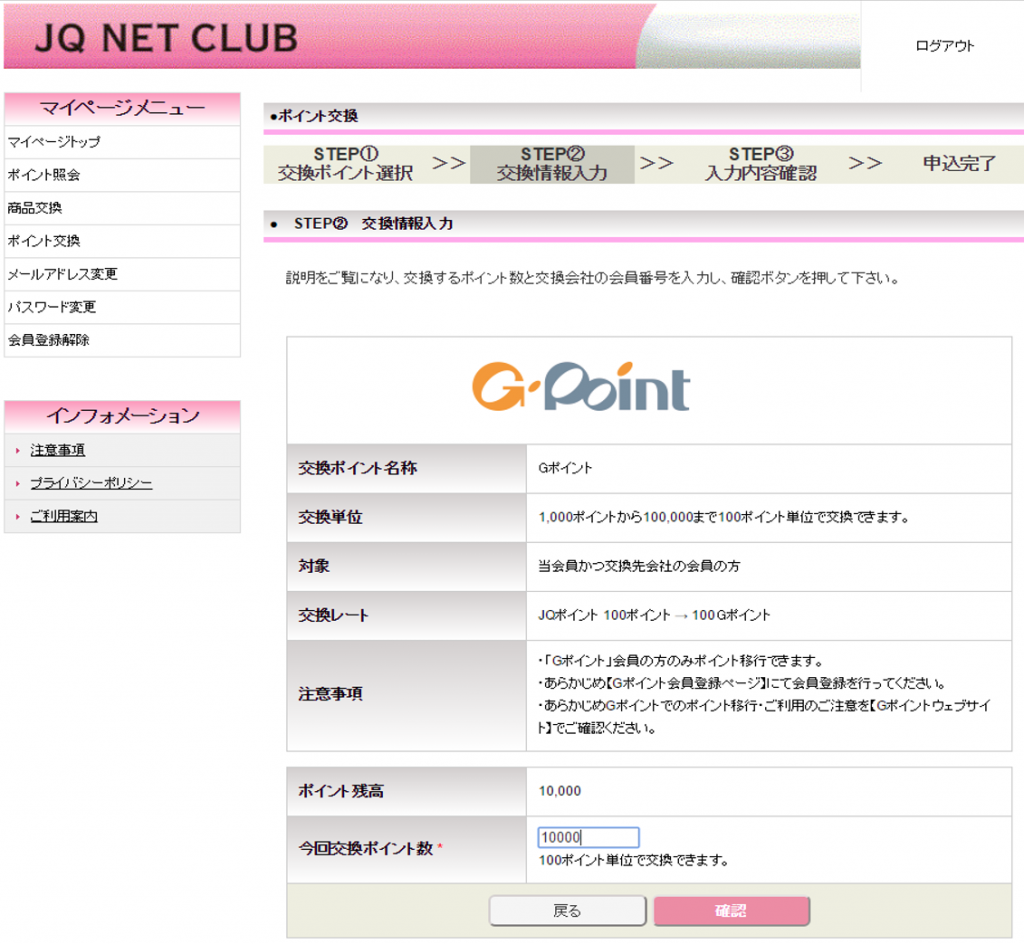Click the ポイント残高 value 10,000

(x=560, y=791)
